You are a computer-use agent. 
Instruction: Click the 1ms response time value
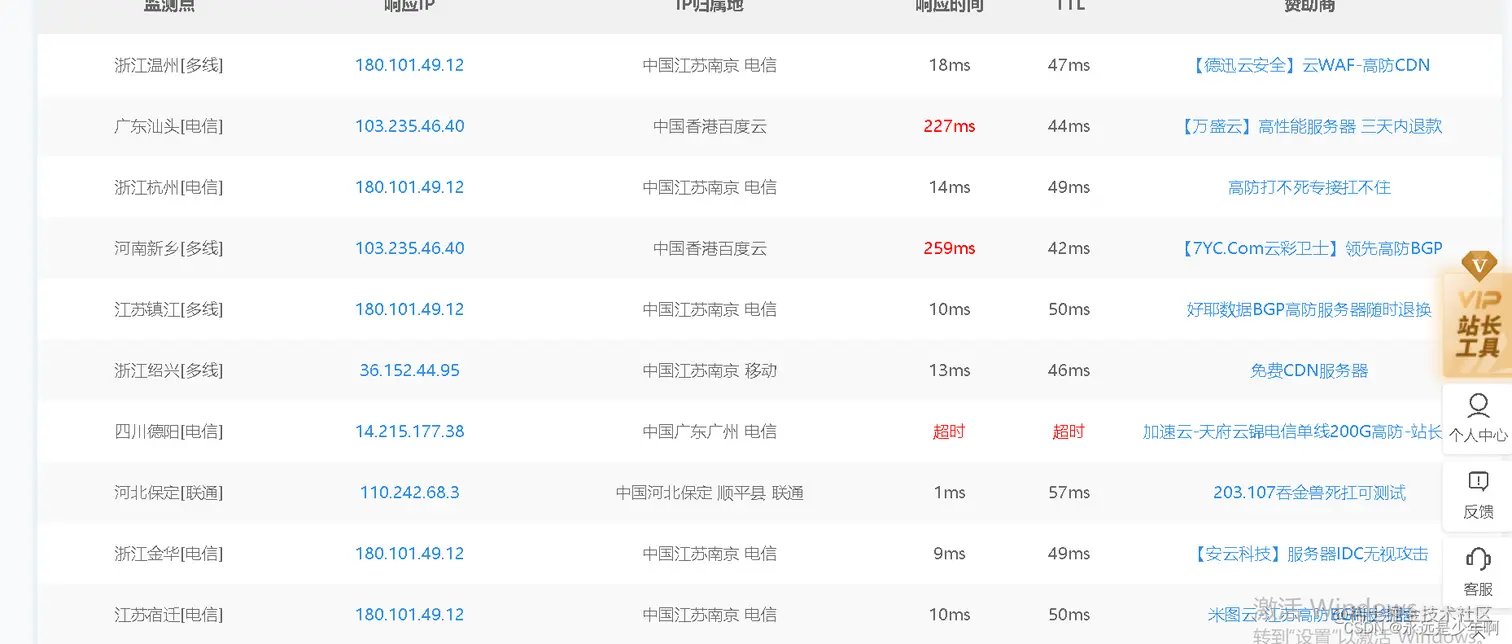[x=949, y=492]
